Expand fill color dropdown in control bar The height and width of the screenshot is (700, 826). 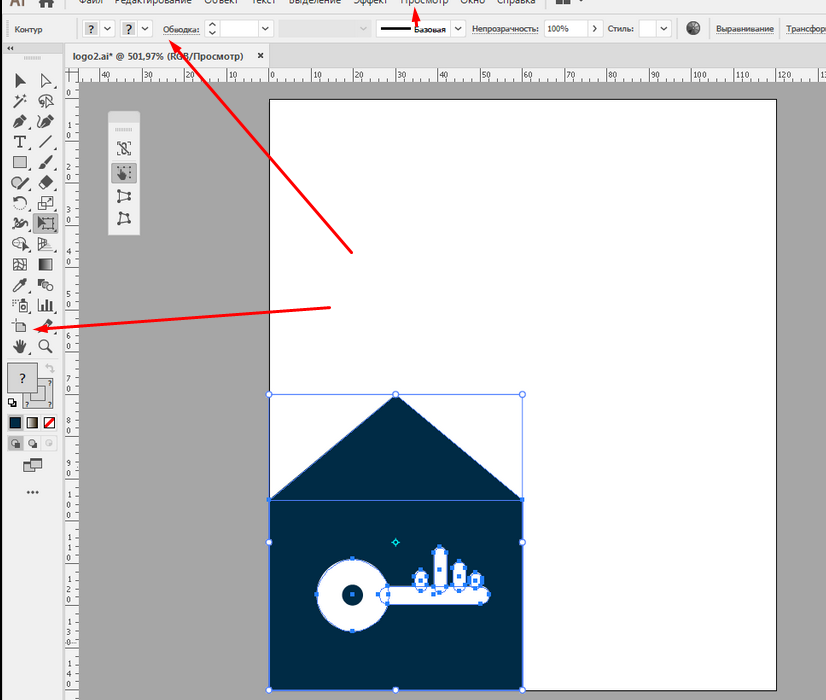107,28
